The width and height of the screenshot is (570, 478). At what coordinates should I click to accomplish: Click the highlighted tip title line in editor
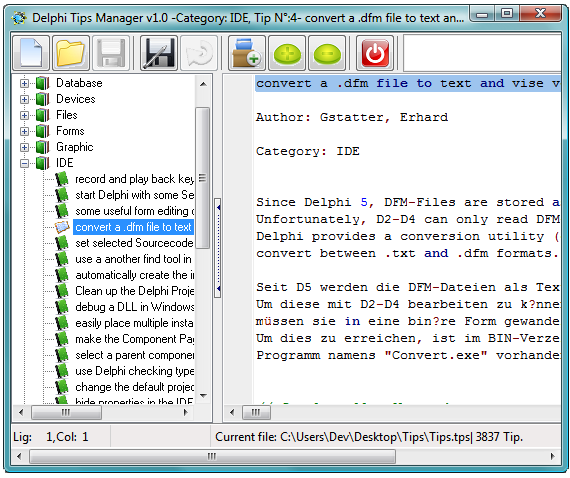408,84
